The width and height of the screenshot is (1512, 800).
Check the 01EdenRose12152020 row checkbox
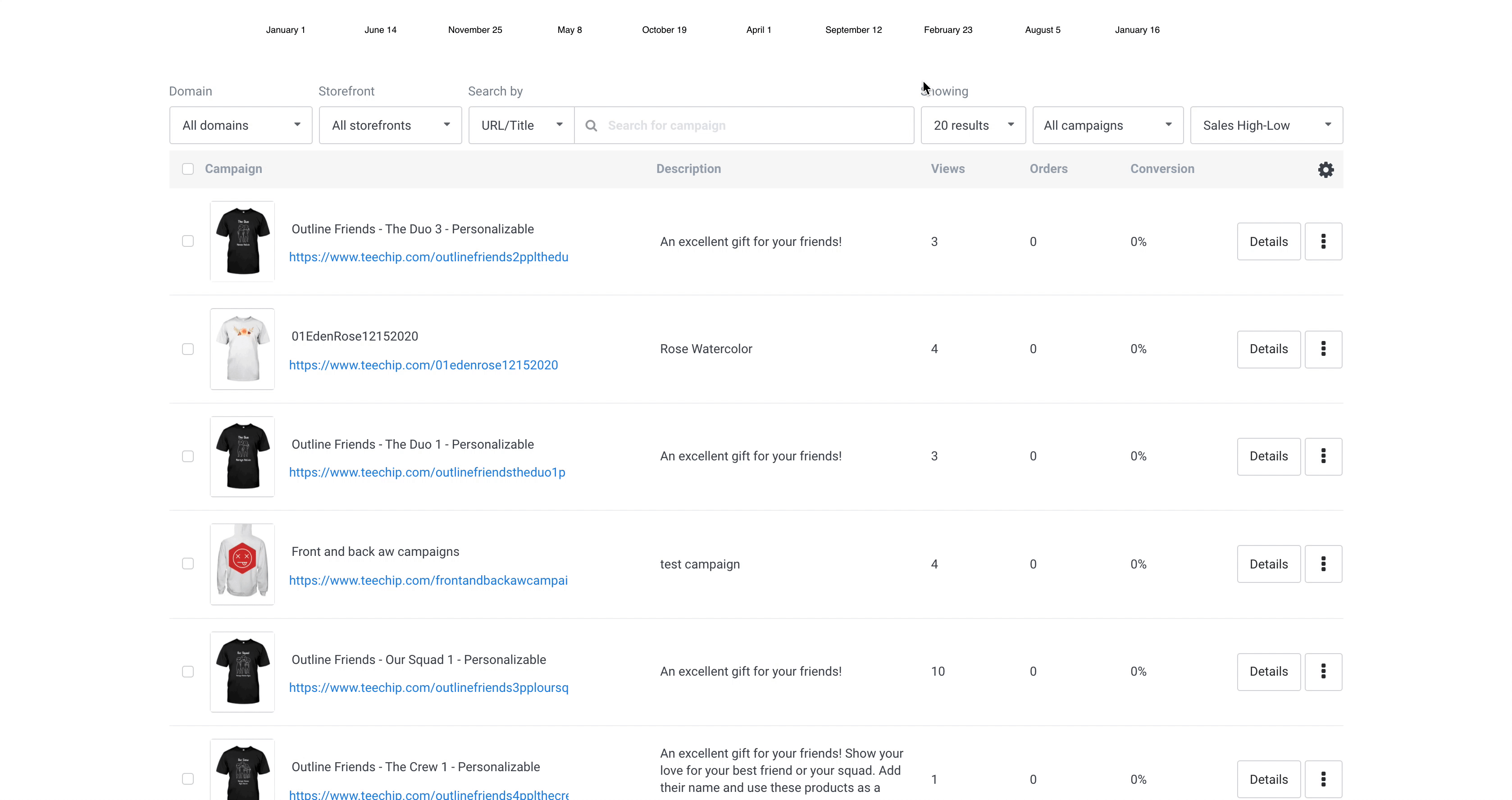pos(187,349)
